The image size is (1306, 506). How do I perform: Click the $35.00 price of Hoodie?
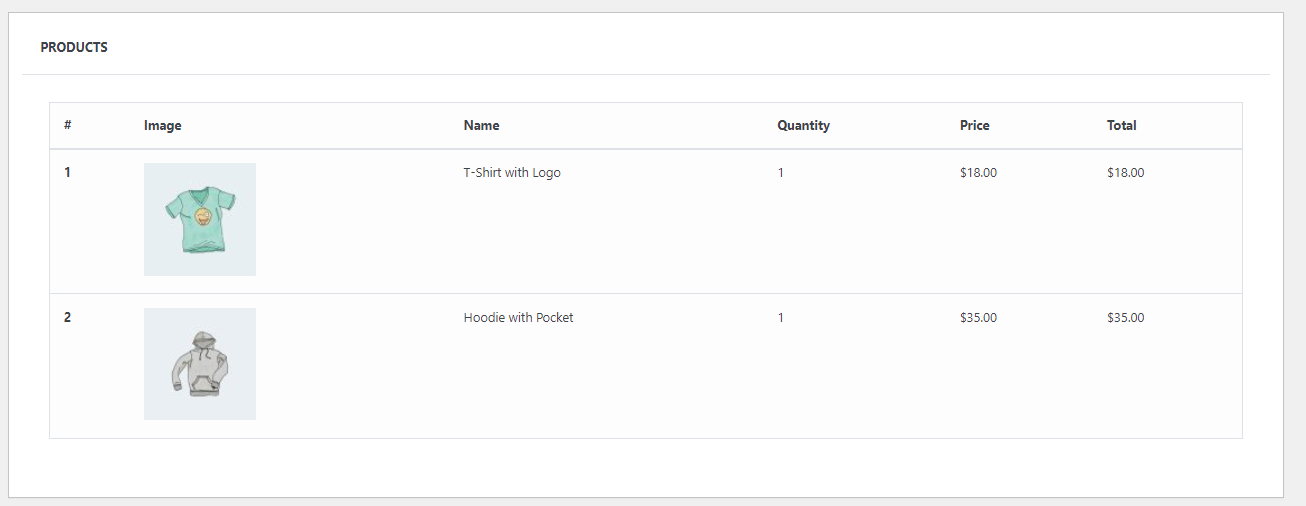coord(978,318)
